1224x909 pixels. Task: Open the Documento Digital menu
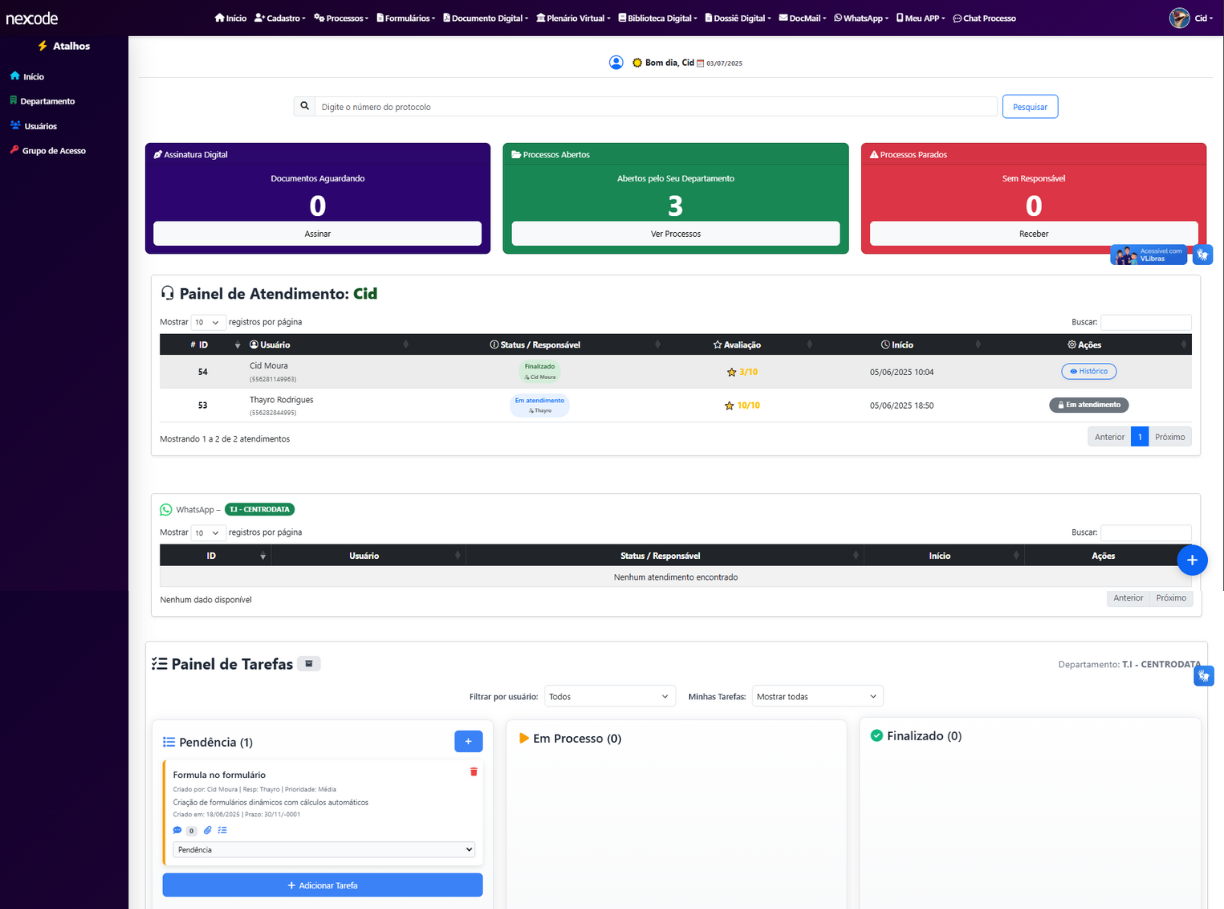[484, 17]
